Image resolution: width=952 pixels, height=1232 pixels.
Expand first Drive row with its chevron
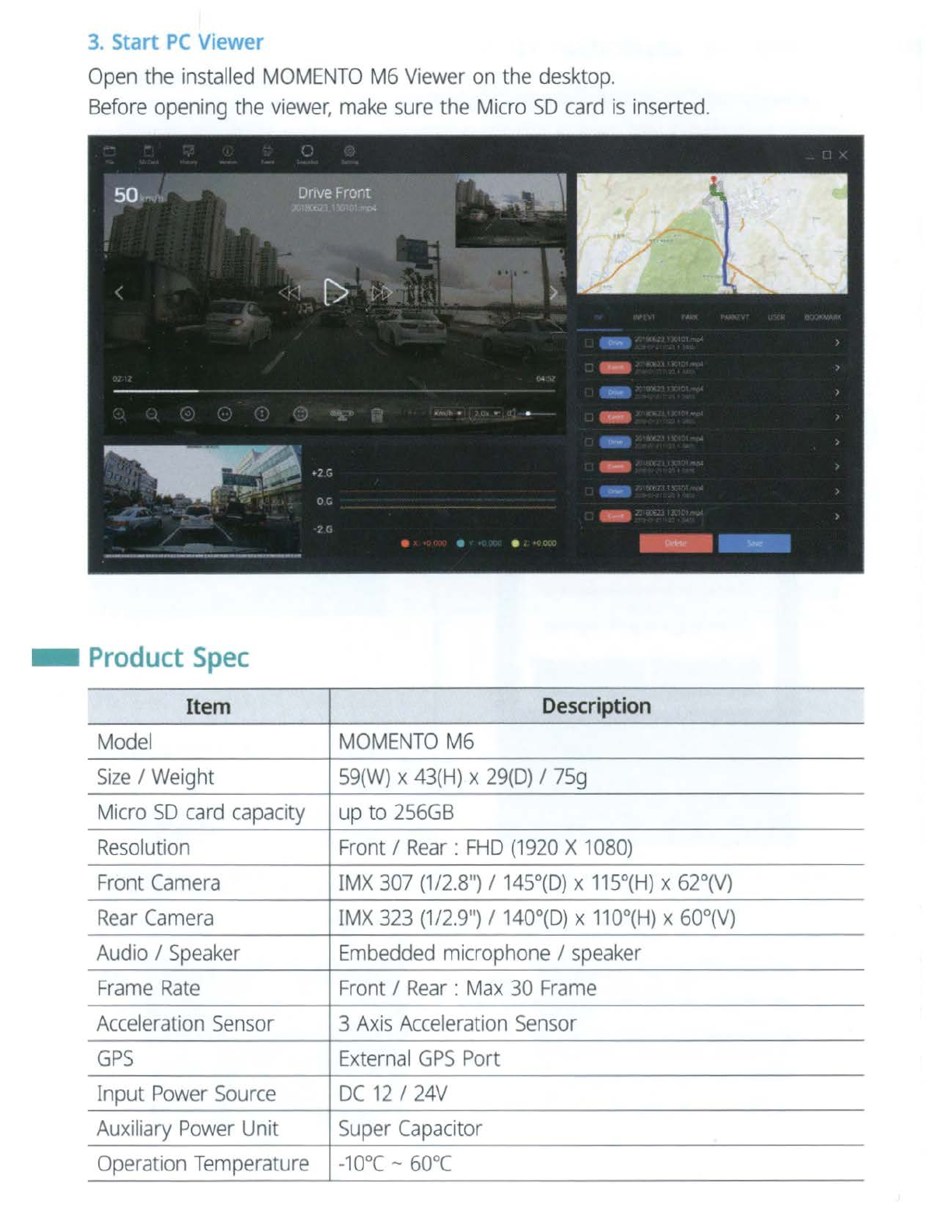(837, 342)
